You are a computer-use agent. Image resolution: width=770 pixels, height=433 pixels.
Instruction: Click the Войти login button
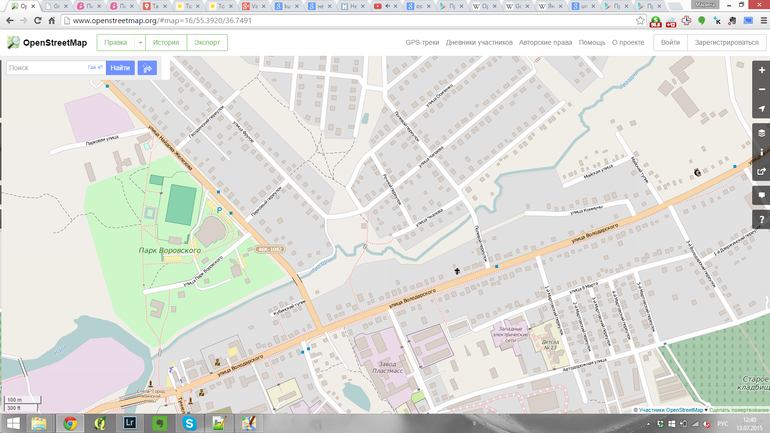point(670,43)
